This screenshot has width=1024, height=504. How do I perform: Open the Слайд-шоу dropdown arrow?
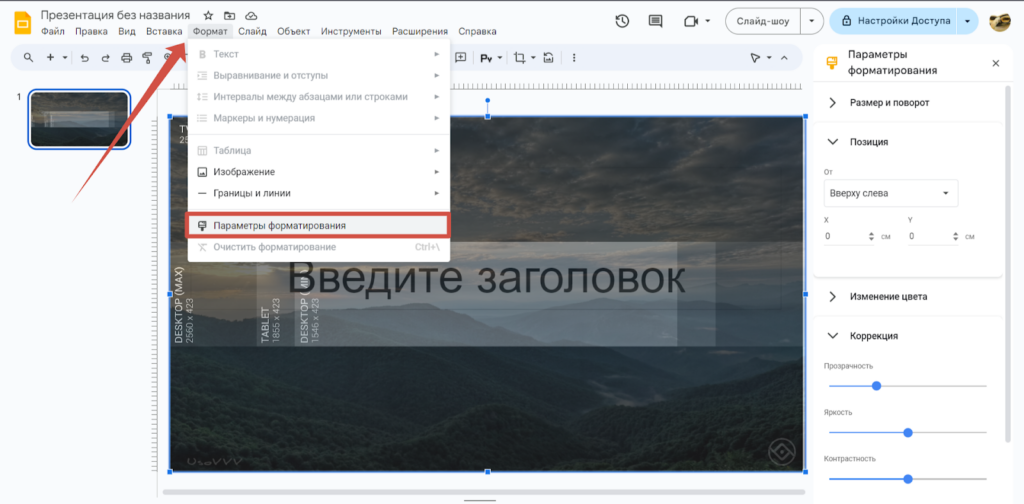tap(812, 21)
